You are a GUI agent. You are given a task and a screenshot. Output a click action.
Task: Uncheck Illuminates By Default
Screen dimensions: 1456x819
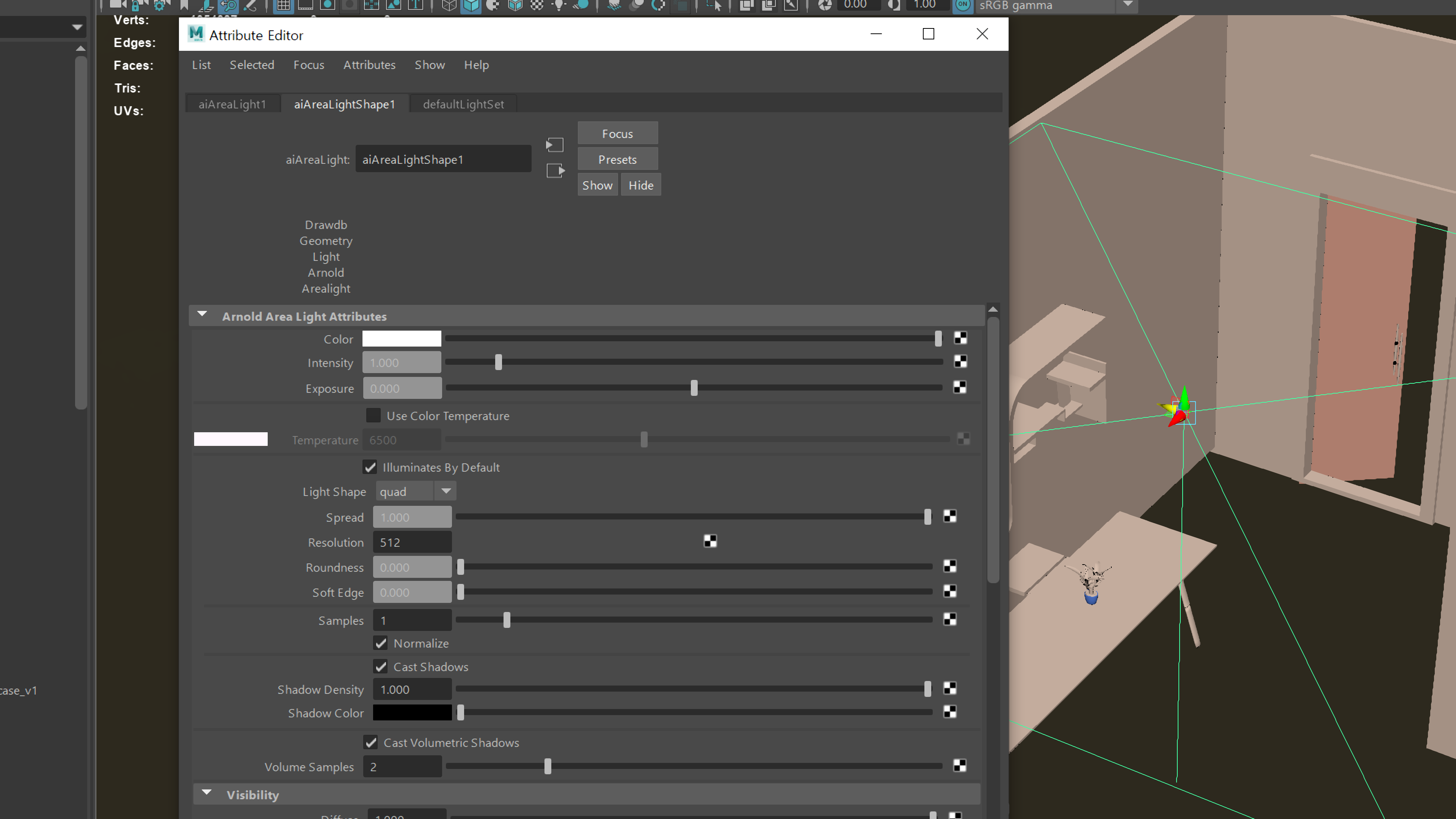coord(370,468)
